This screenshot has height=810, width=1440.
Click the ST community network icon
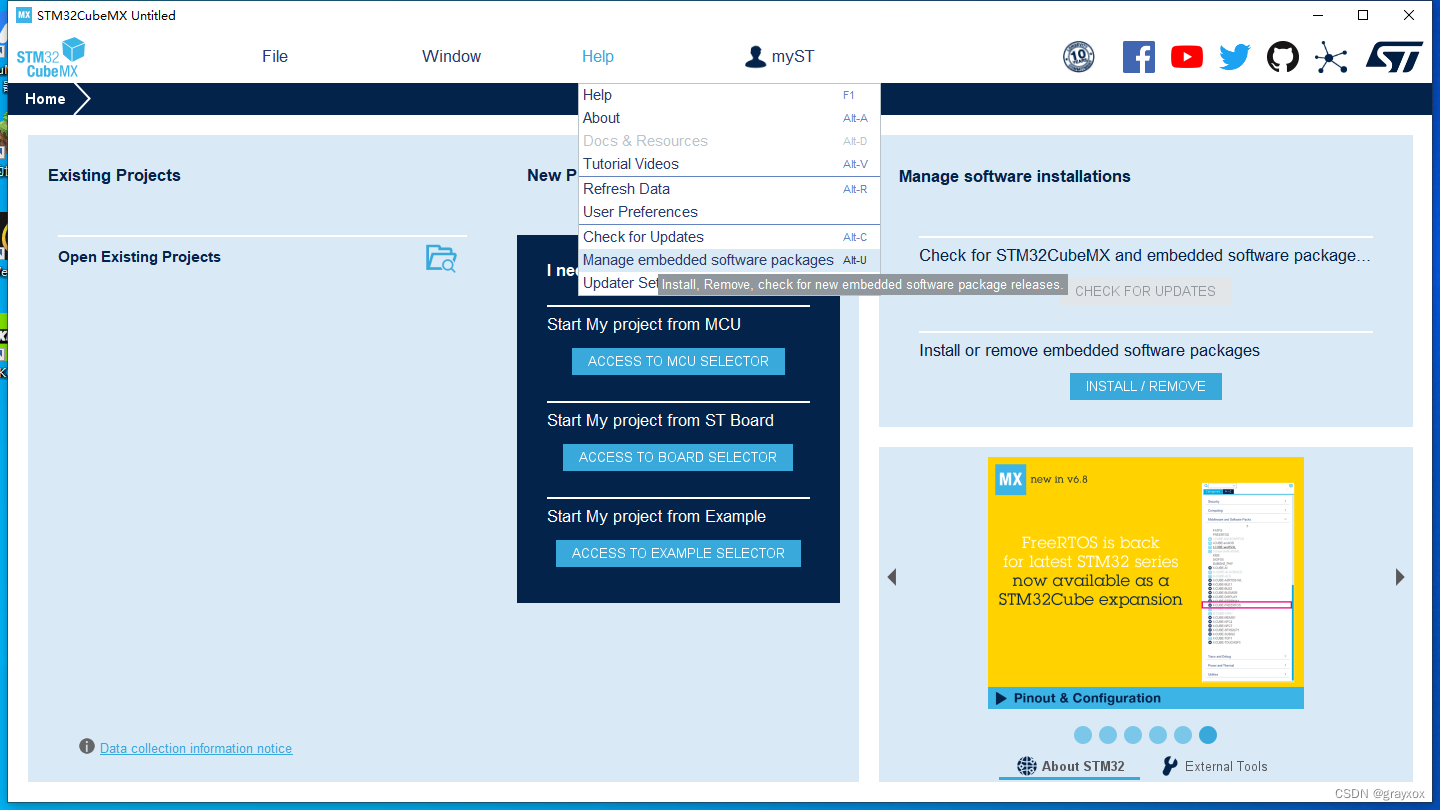click(x=1331, y=57)
